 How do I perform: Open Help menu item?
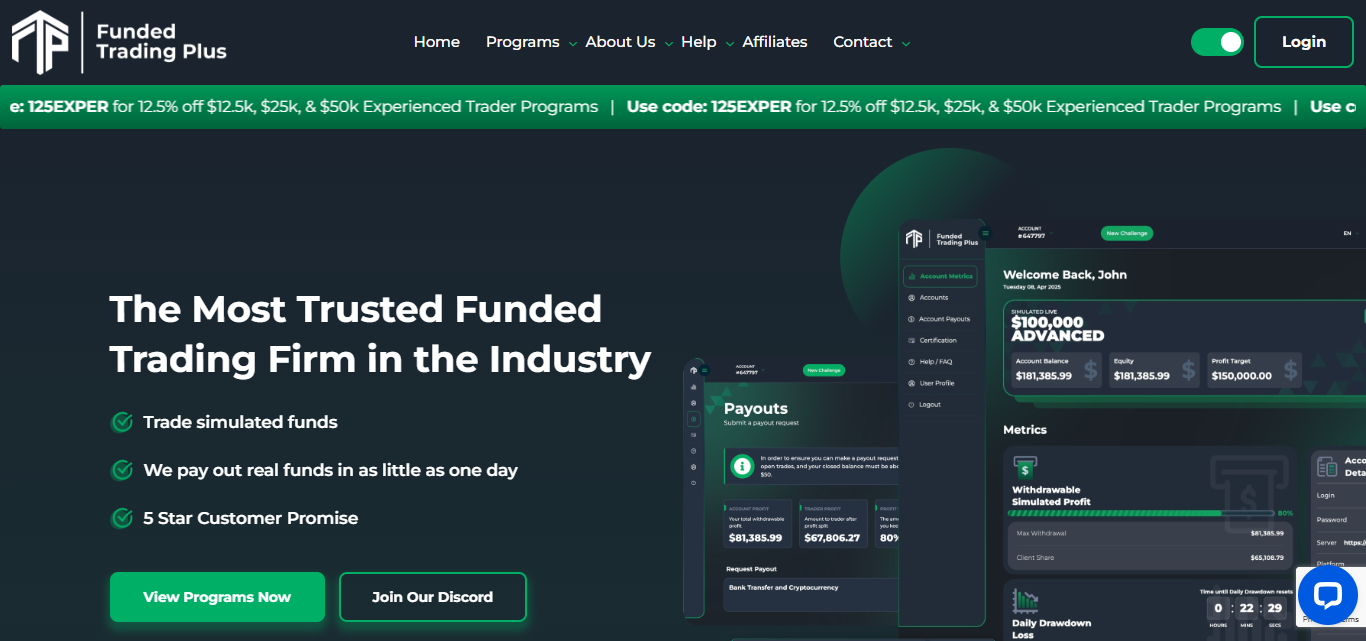point(698,42)
